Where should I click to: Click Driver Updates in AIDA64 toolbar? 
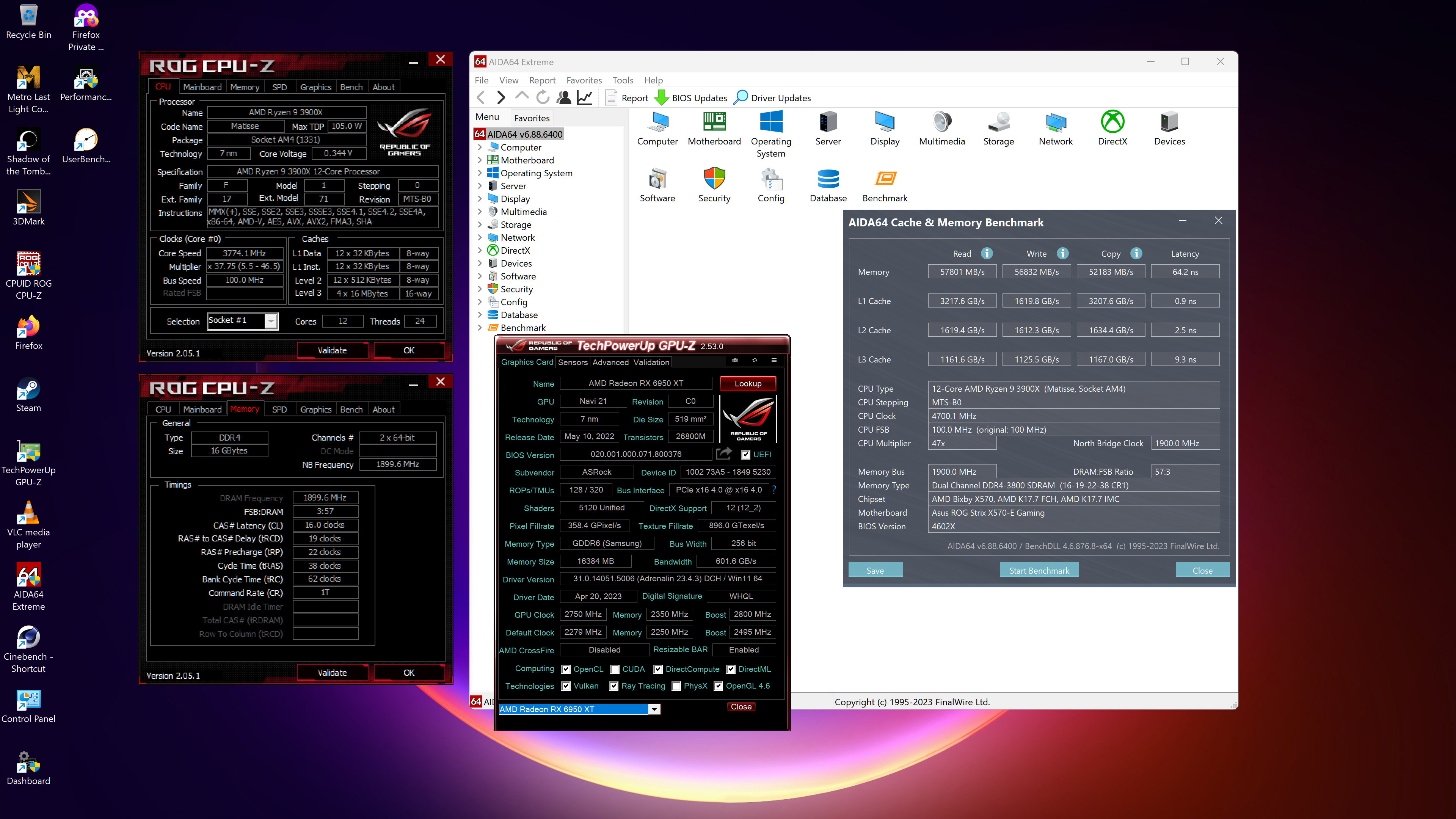click(x=772, y=98)
